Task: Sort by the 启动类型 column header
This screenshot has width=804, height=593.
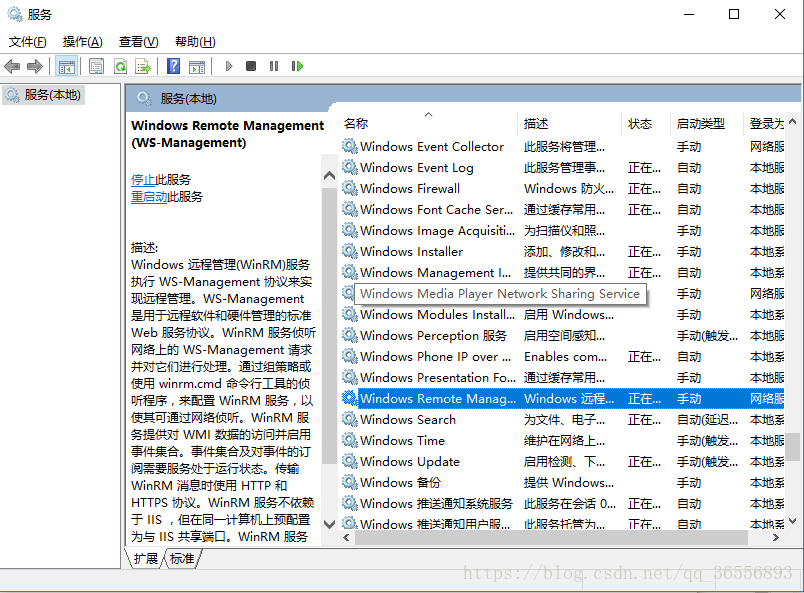Action: [706, 124]
